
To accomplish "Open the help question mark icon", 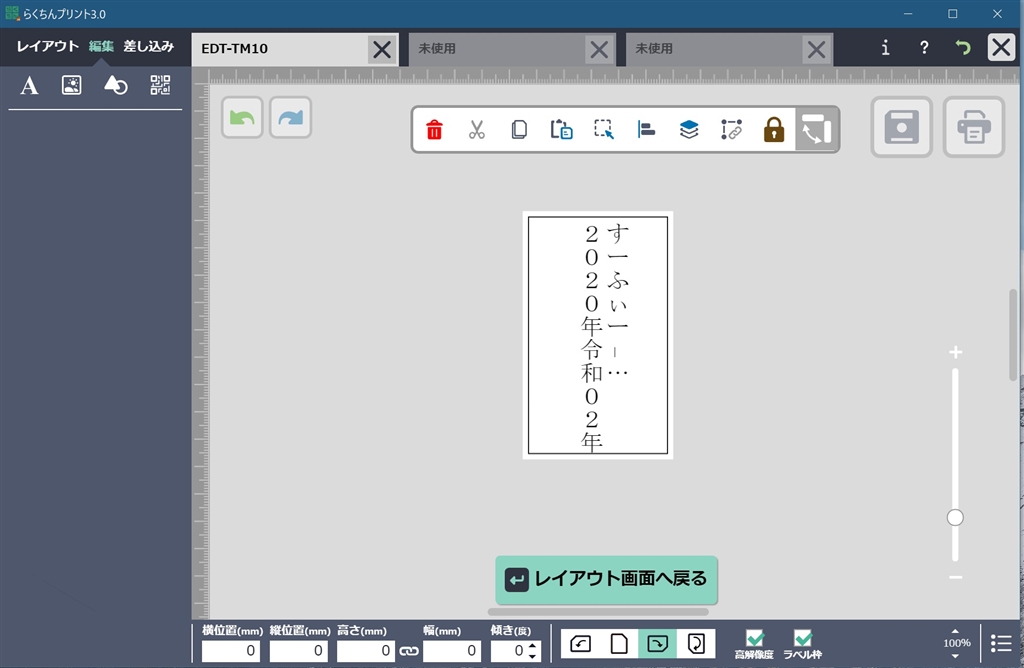I will click(x=924, y=48).
